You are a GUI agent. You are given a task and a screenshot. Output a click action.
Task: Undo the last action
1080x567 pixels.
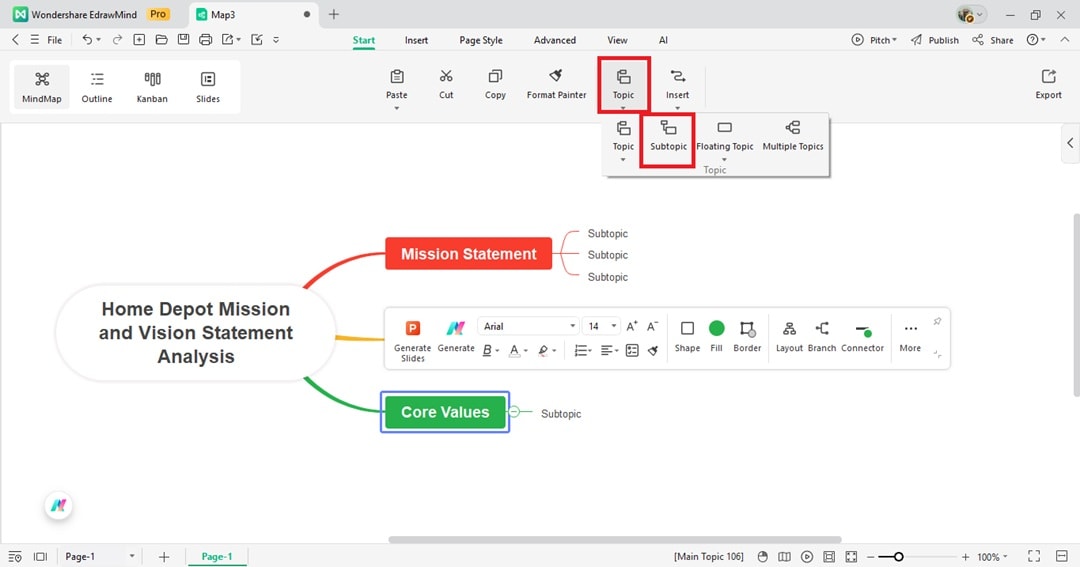87,40
